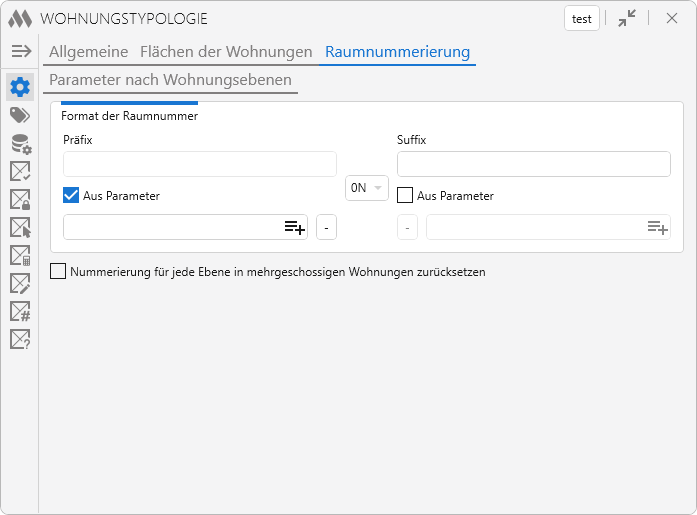
Task: Select the room lock icon
Action: pyautogui.click(x=20, y=200)
